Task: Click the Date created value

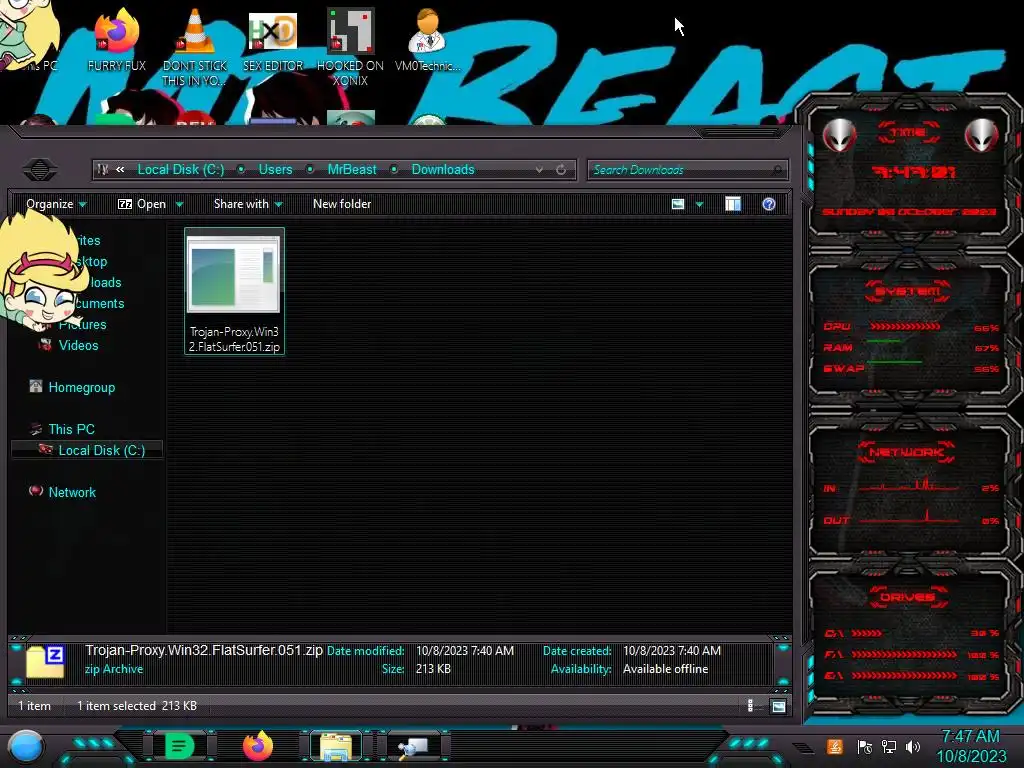Action: point(671,650)
